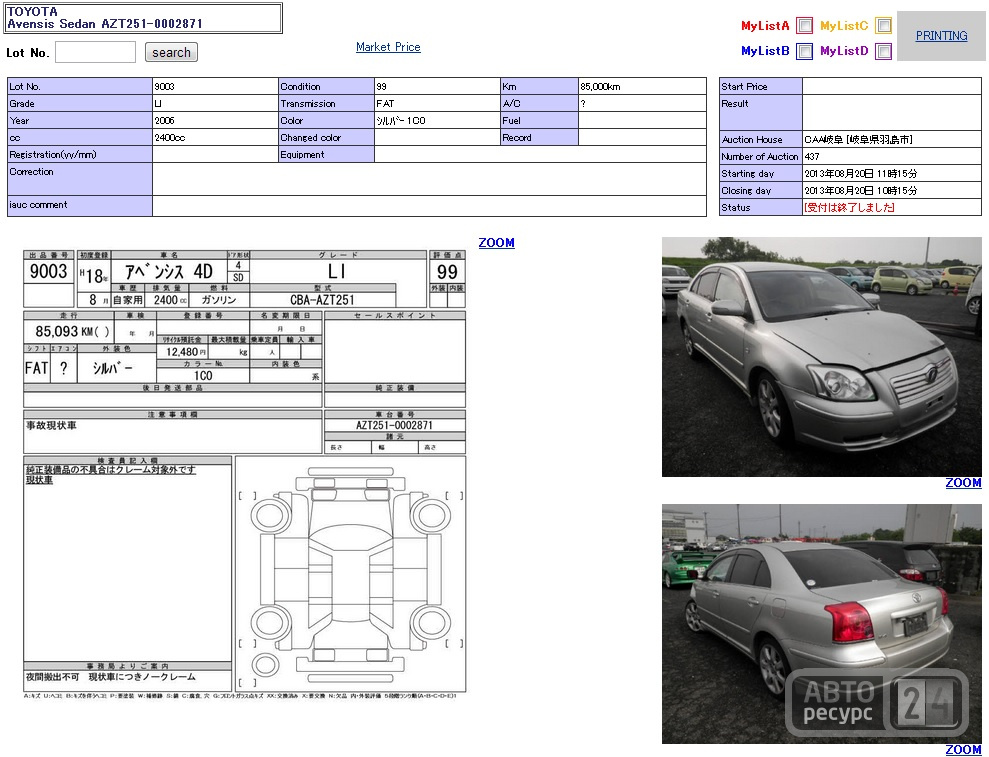
Task: Open ZOOM link above auction sheet
Action: [x=496, y=243]
